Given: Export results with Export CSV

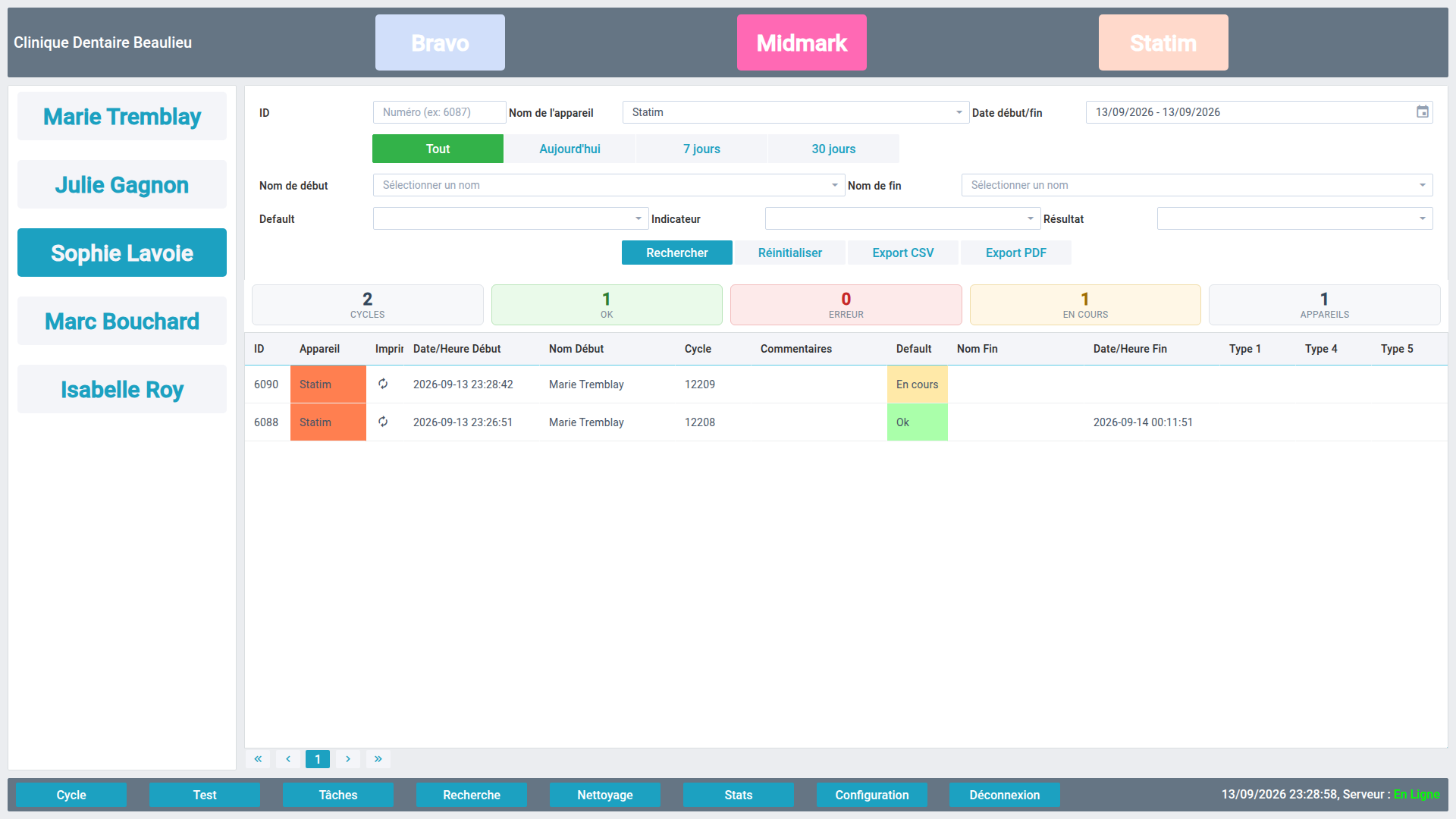Looking at the screenshot, I should [903, 253].
